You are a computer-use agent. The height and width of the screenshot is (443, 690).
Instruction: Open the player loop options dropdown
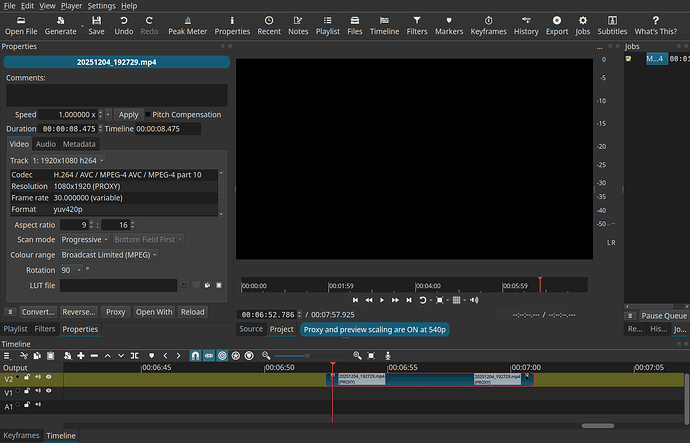pos(431,300)
